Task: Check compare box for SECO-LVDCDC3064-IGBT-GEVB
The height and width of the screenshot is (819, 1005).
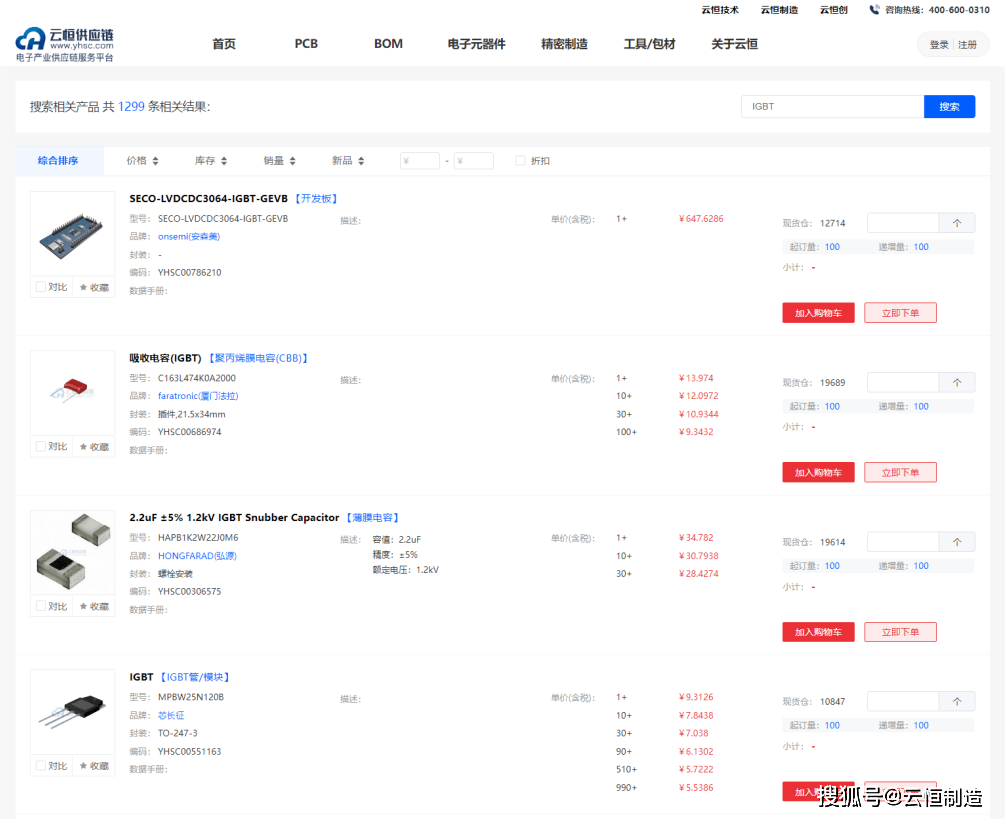Action: pyautogui.click(x=41, y=287)
